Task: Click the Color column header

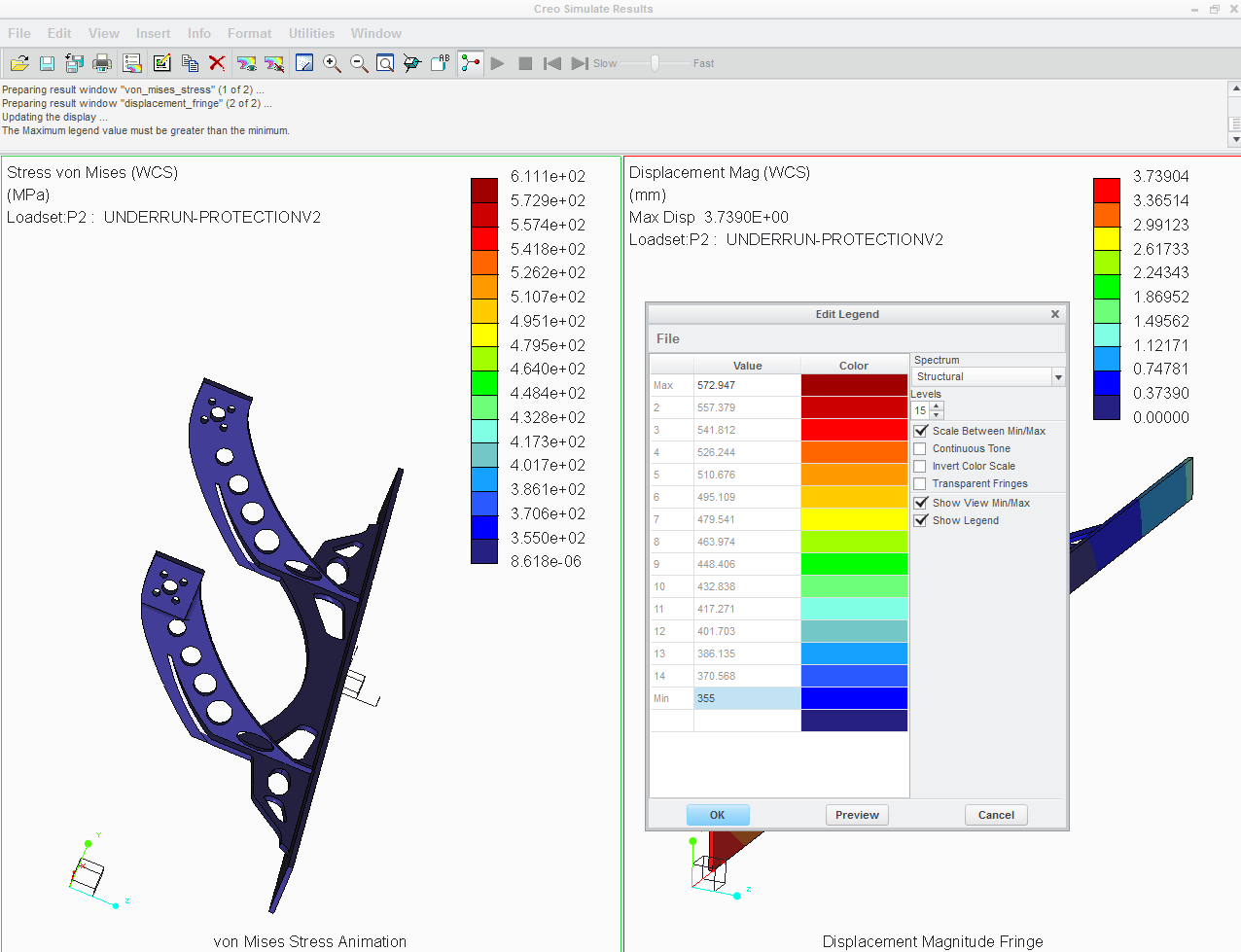Action: coord(854,366)
